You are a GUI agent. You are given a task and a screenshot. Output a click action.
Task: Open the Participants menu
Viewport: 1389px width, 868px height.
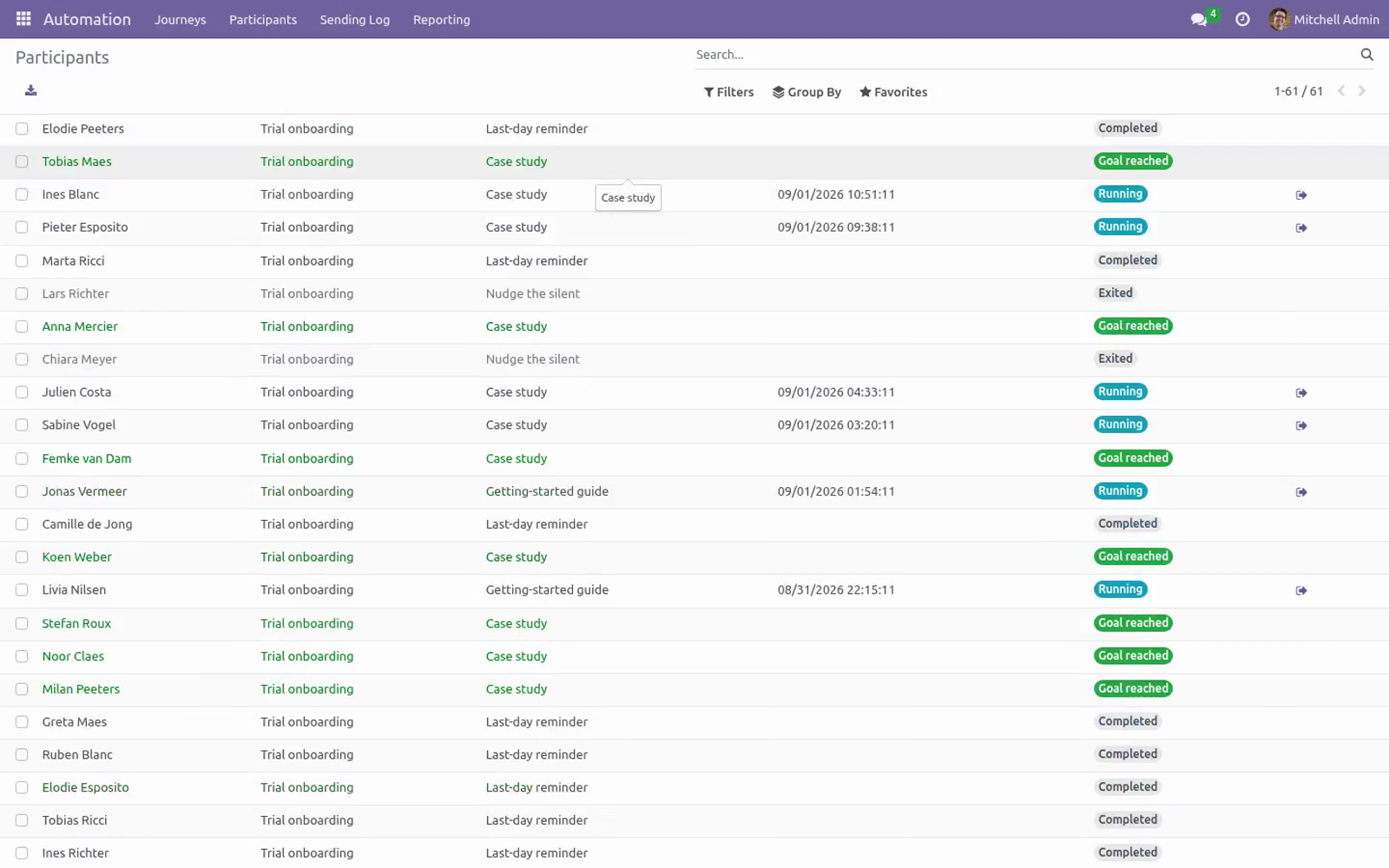(263, 19)
